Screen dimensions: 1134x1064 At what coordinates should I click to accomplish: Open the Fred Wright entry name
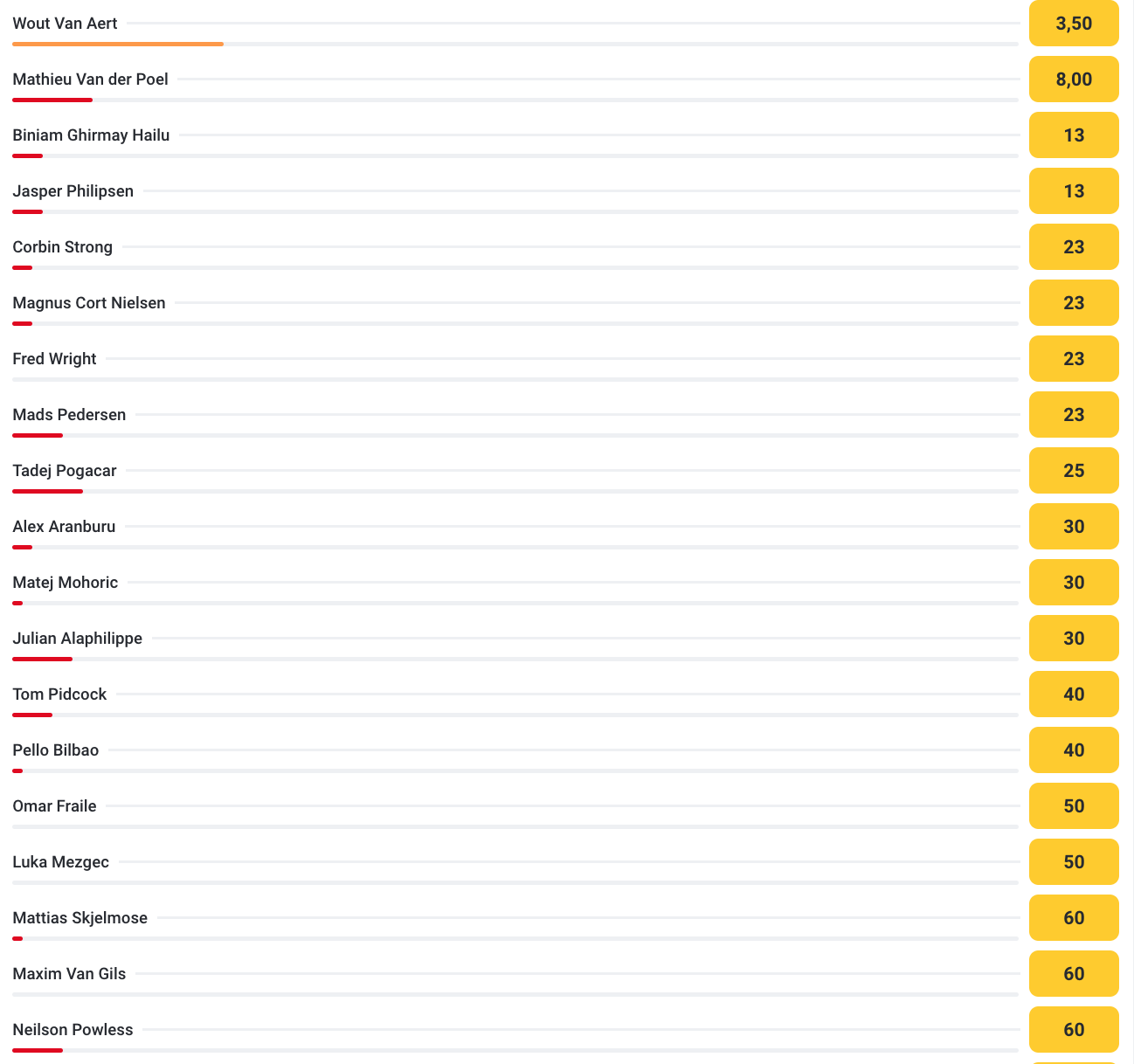click(x=54, y=359)
